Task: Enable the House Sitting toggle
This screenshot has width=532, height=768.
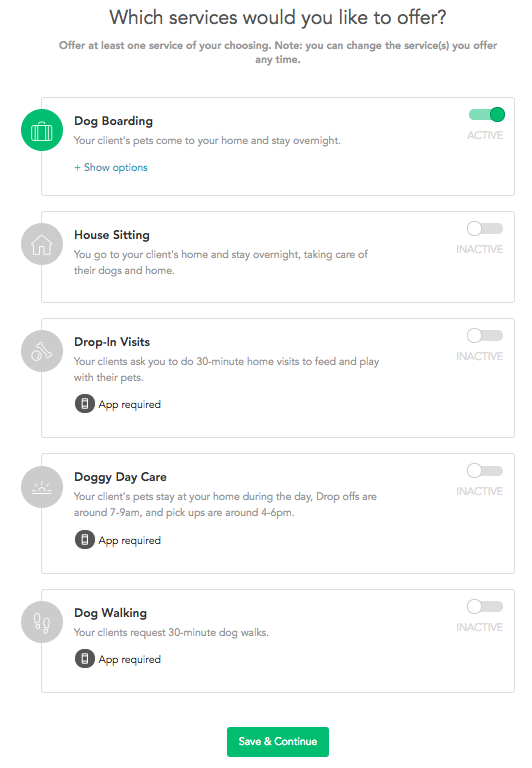Action: [x=485, y=229]
